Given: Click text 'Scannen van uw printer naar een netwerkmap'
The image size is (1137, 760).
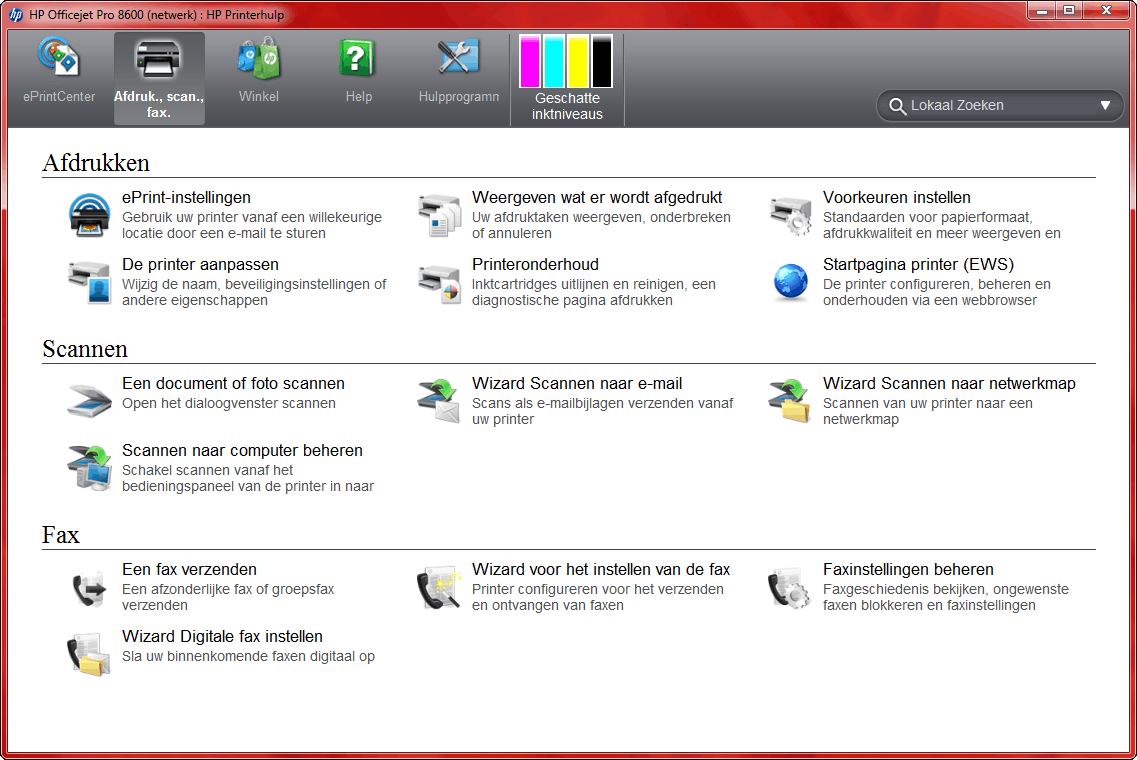Looking at the screenshot, I should pos(927,411).
